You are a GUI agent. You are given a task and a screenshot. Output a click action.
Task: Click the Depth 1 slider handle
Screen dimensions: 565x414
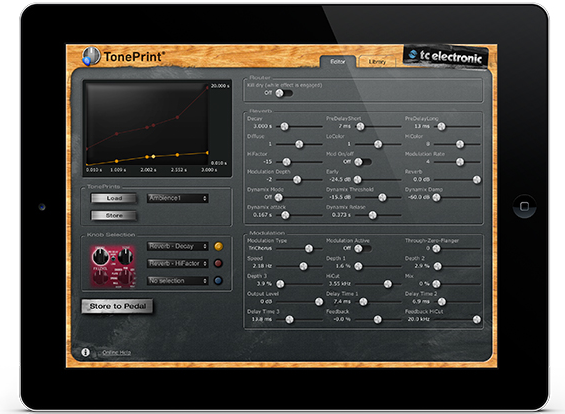[358, 266]
